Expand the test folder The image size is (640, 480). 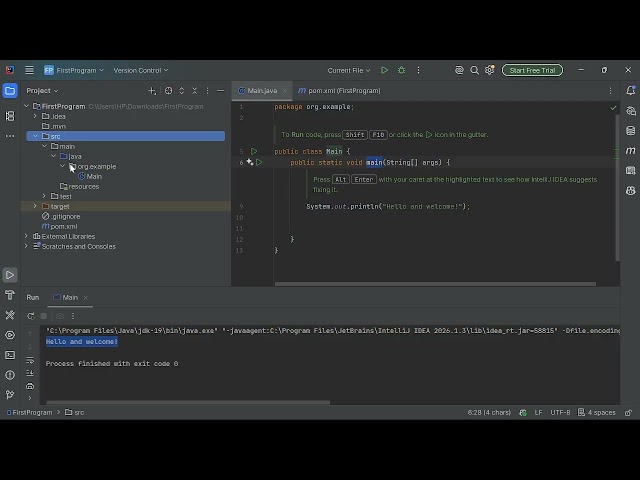pos(44,196)
